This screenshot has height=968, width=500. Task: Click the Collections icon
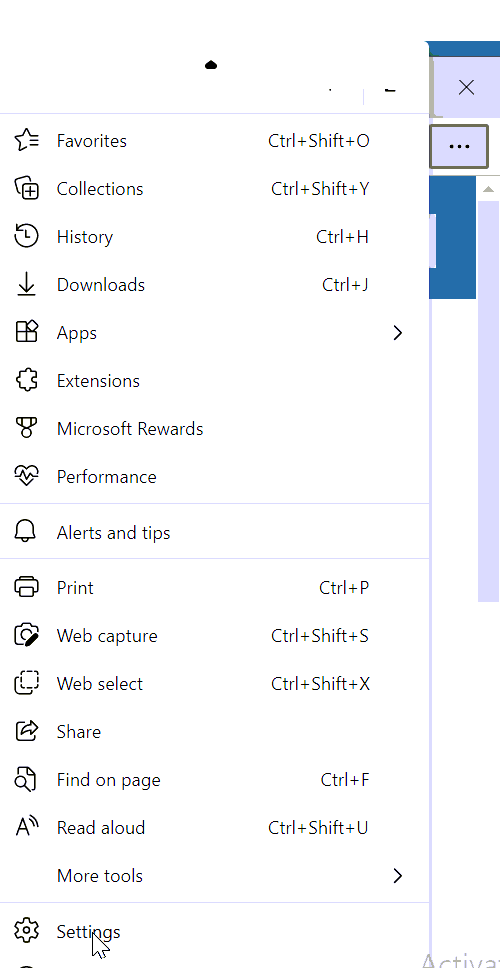pyautogui.click(x=26, y=189)
